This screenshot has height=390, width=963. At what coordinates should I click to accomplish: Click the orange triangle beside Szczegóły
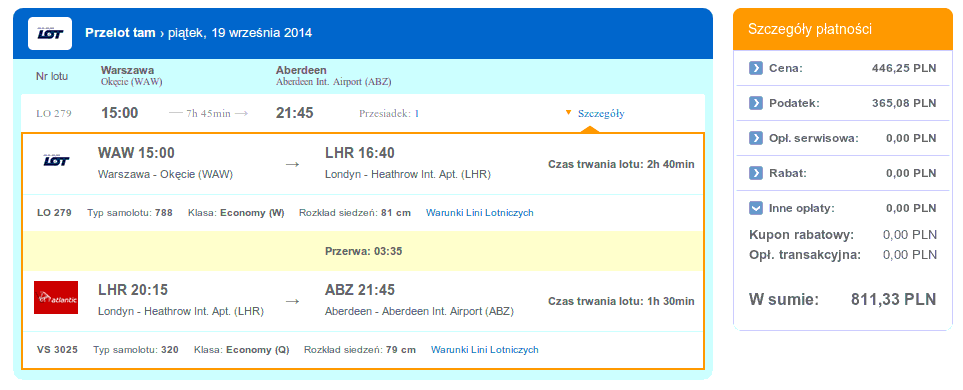(x=569, y=112)
